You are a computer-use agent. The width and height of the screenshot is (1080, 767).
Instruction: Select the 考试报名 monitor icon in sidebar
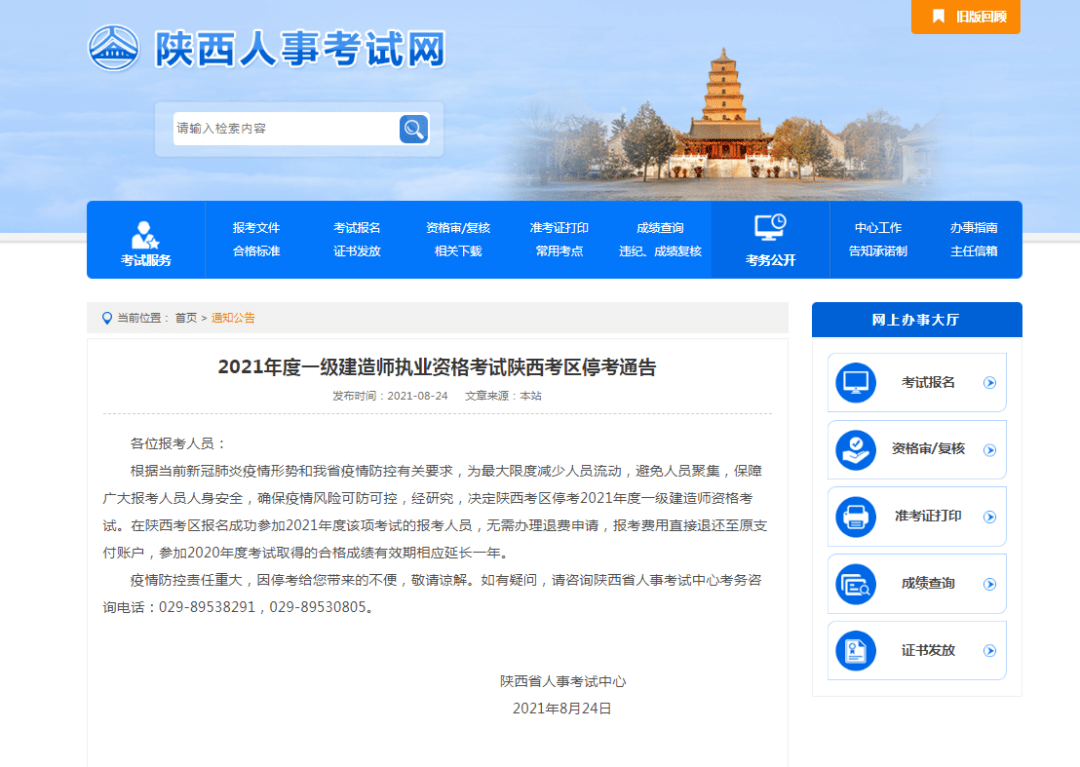856,382
